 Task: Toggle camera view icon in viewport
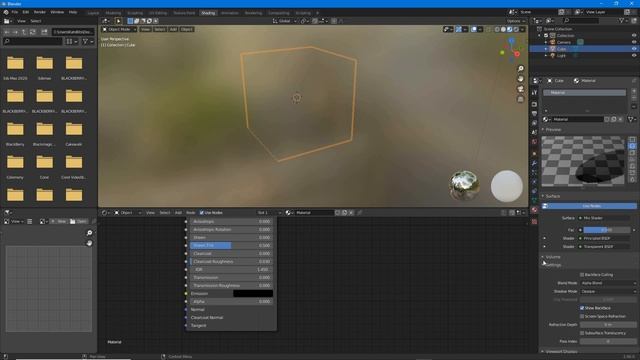(520, 89)
